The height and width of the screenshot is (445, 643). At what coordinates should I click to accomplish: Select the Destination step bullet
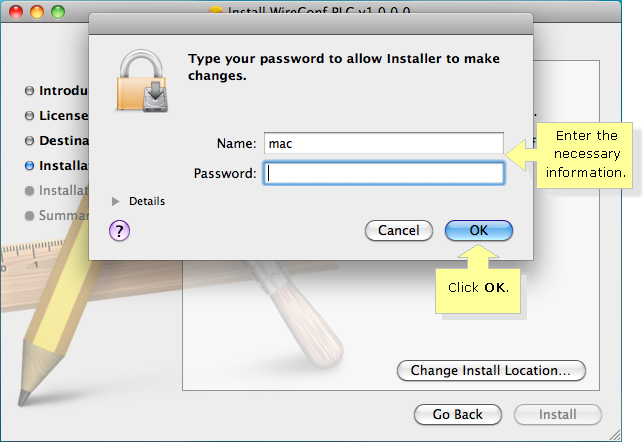(29, 141)
